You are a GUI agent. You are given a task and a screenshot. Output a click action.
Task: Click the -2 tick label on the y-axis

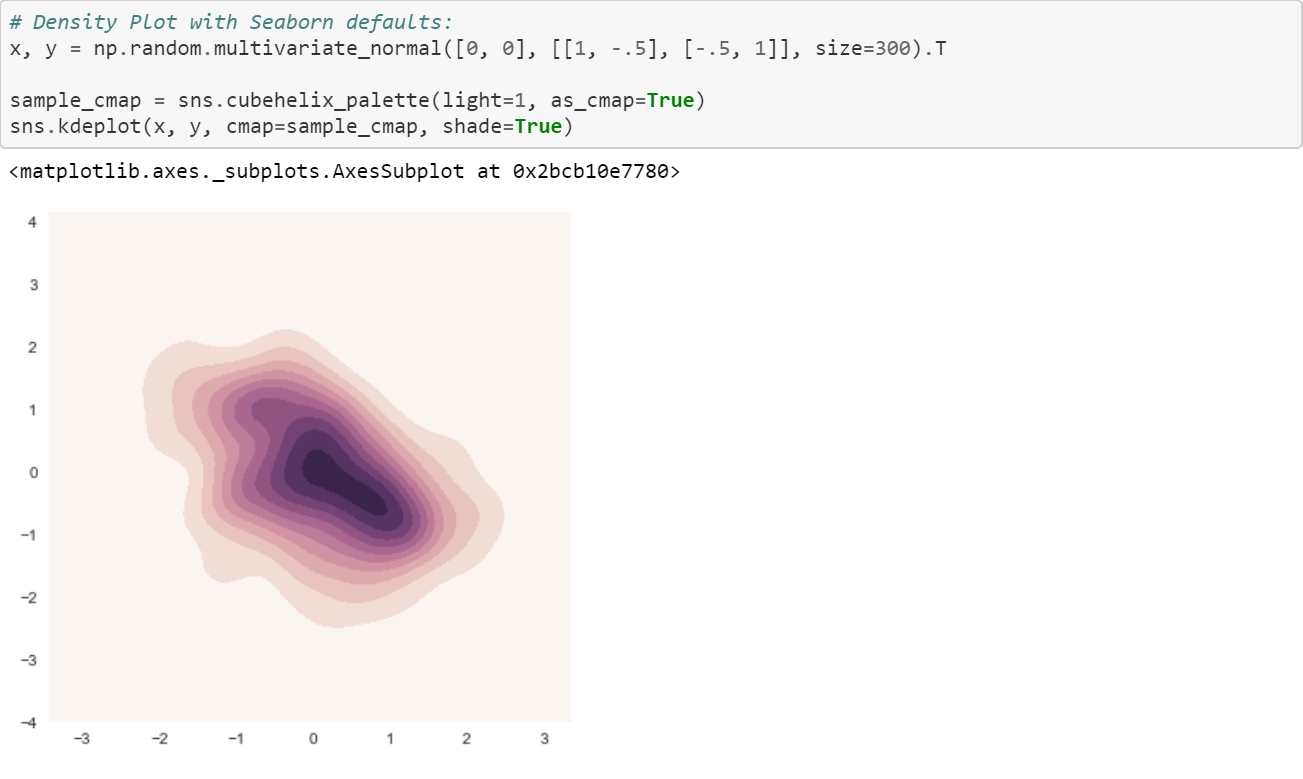(x=28, y=597)
